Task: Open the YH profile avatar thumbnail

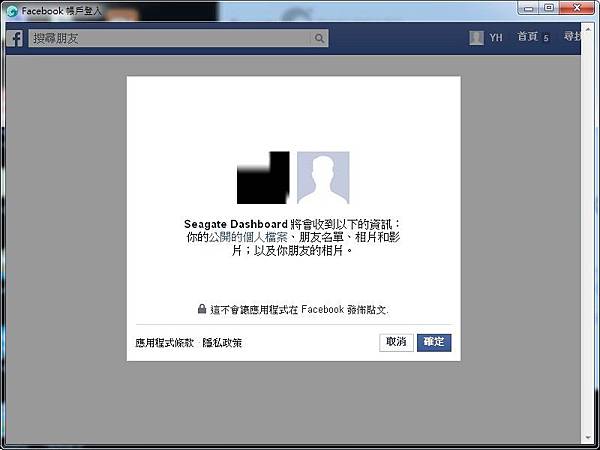Action: coord(476,38)
